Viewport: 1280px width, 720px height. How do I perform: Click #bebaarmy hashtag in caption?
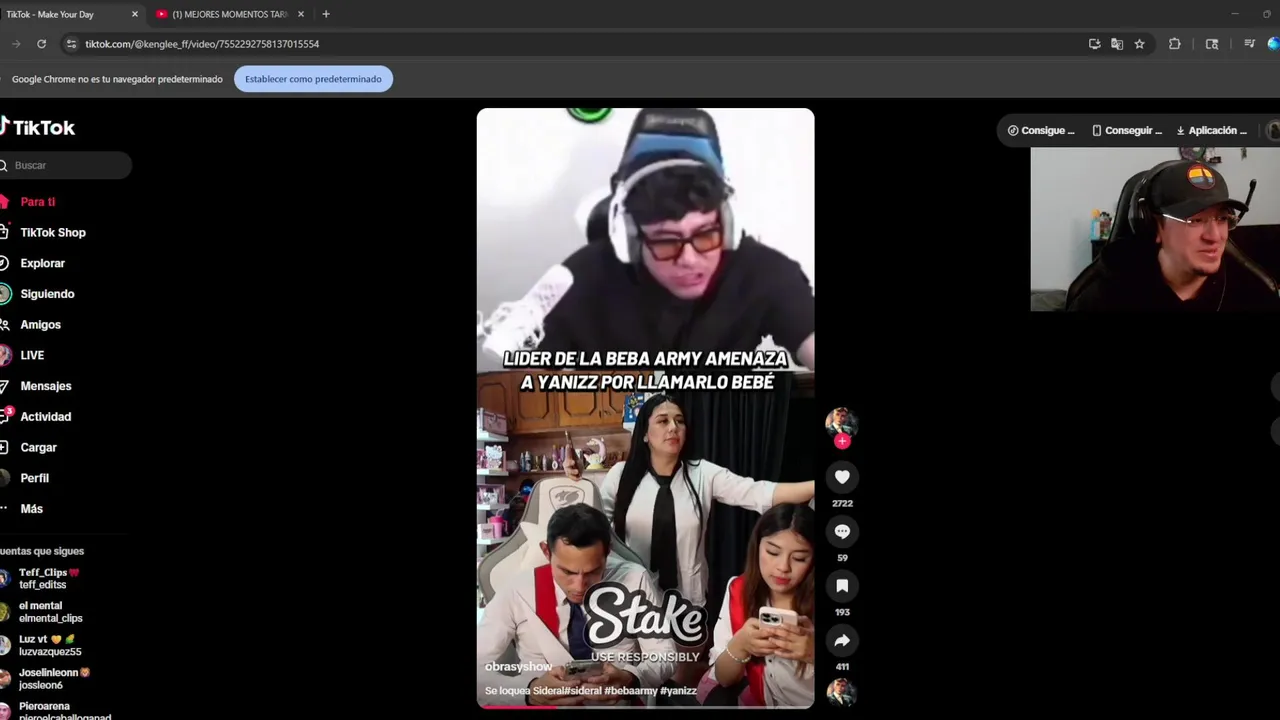[x=631, y=691]
